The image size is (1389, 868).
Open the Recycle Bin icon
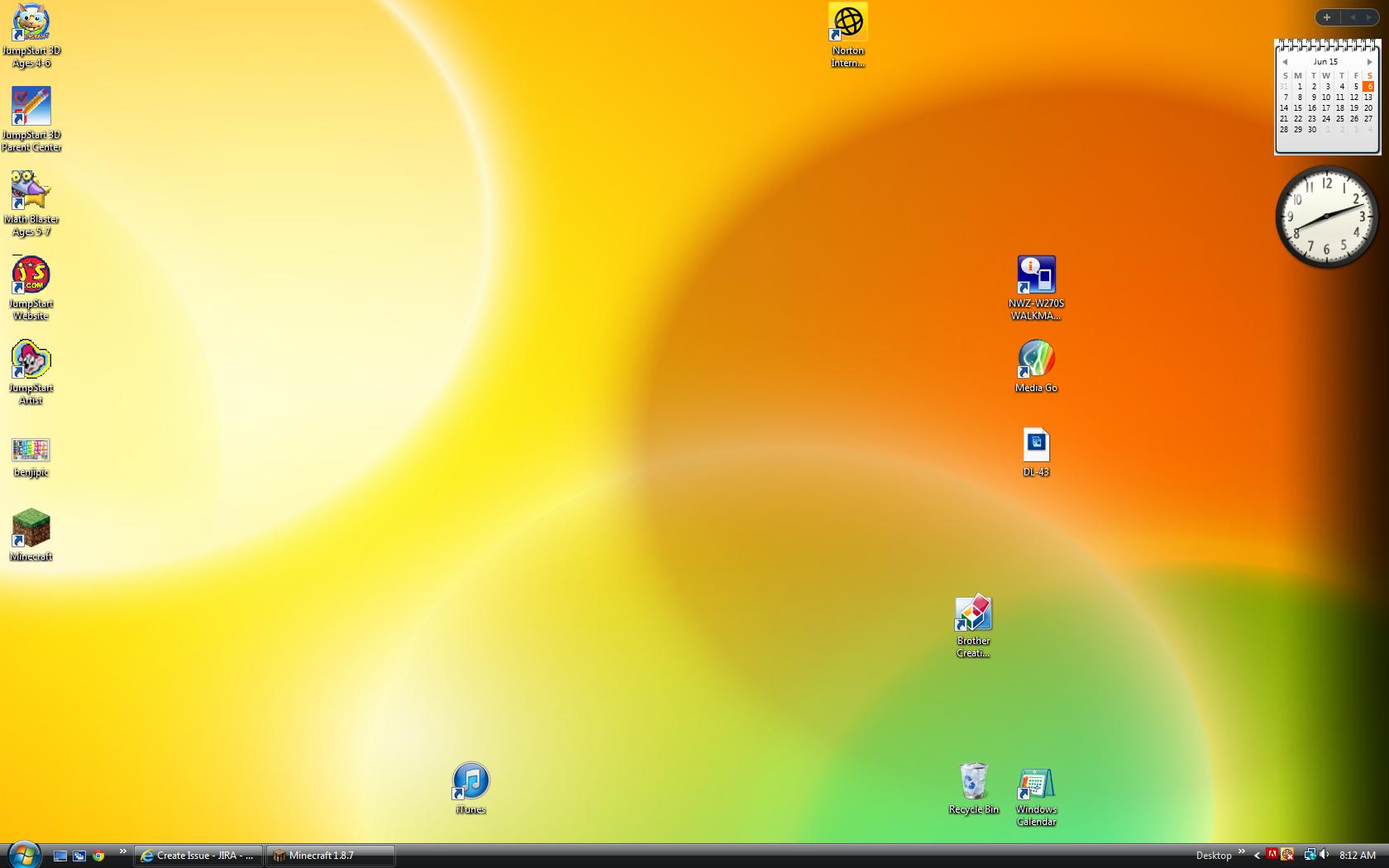pos(973,782)
